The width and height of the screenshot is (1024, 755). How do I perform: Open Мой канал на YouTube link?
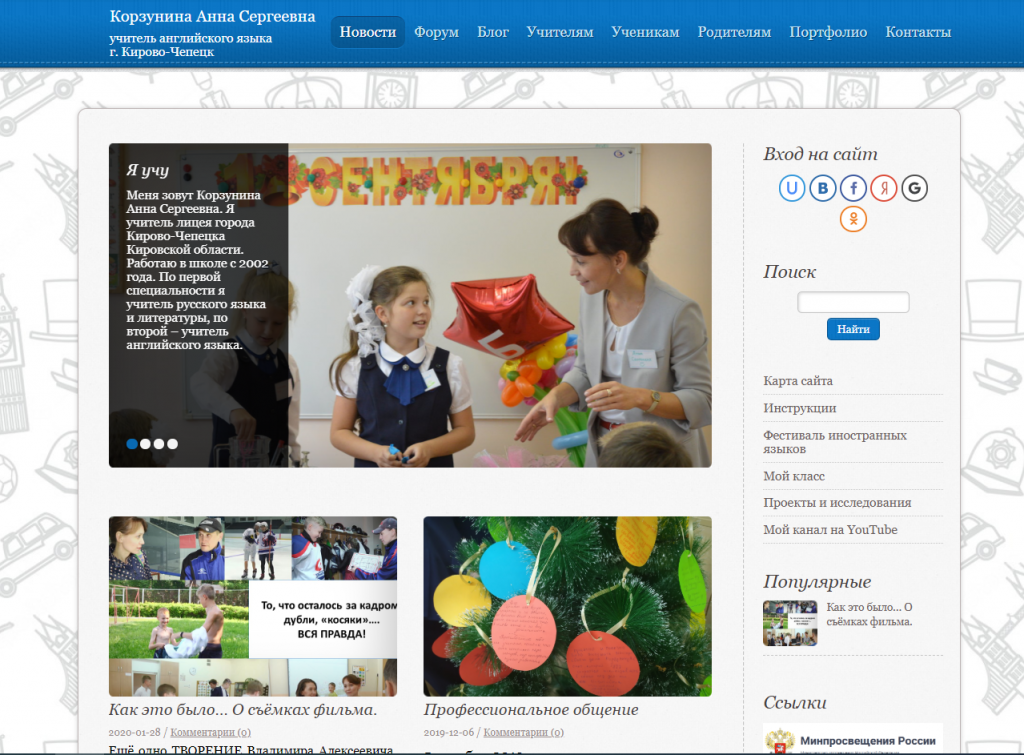[830, 530]
